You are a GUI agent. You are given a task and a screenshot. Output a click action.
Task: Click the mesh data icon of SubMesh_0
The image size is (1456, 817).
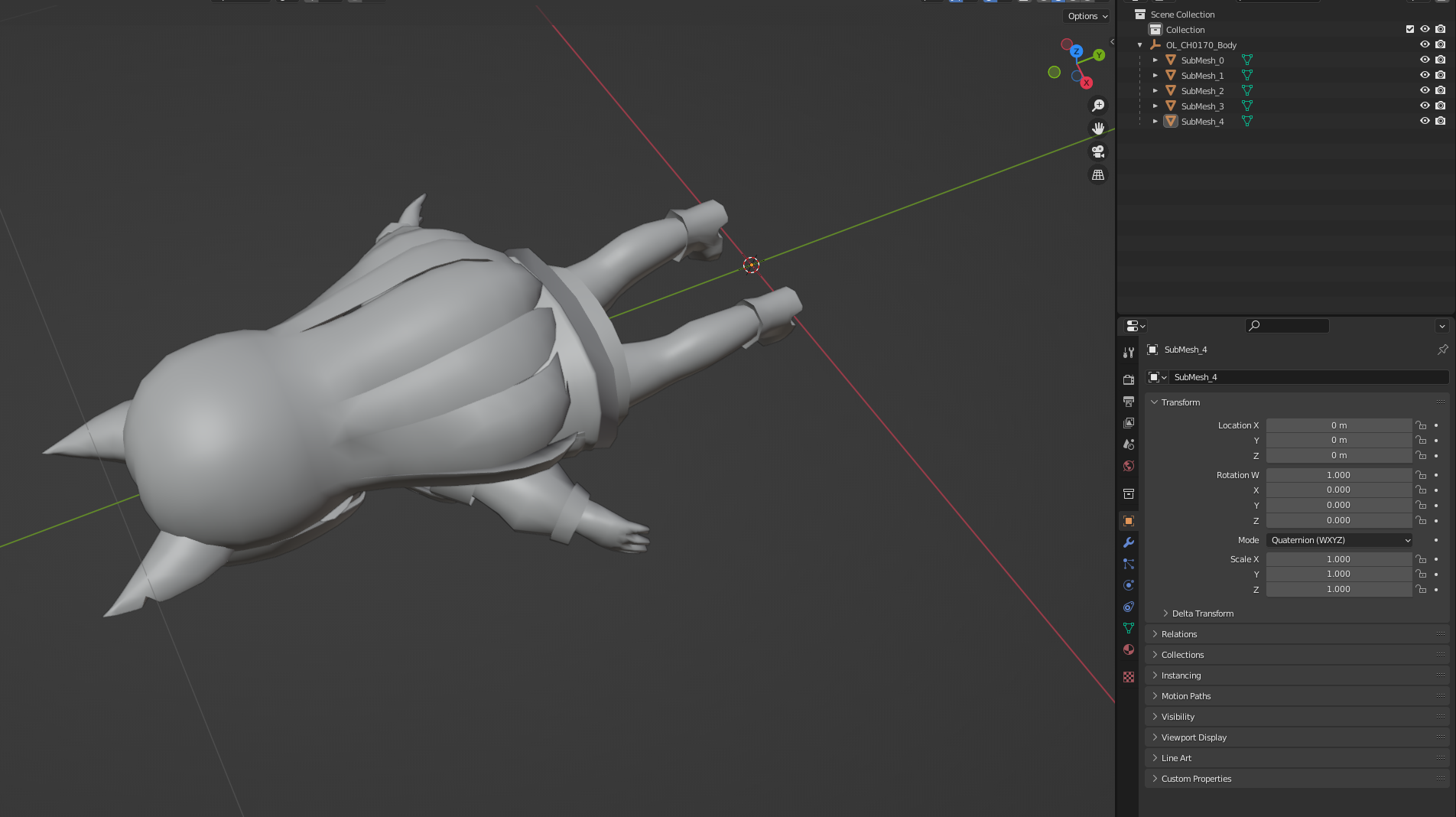click(1247, 60)
